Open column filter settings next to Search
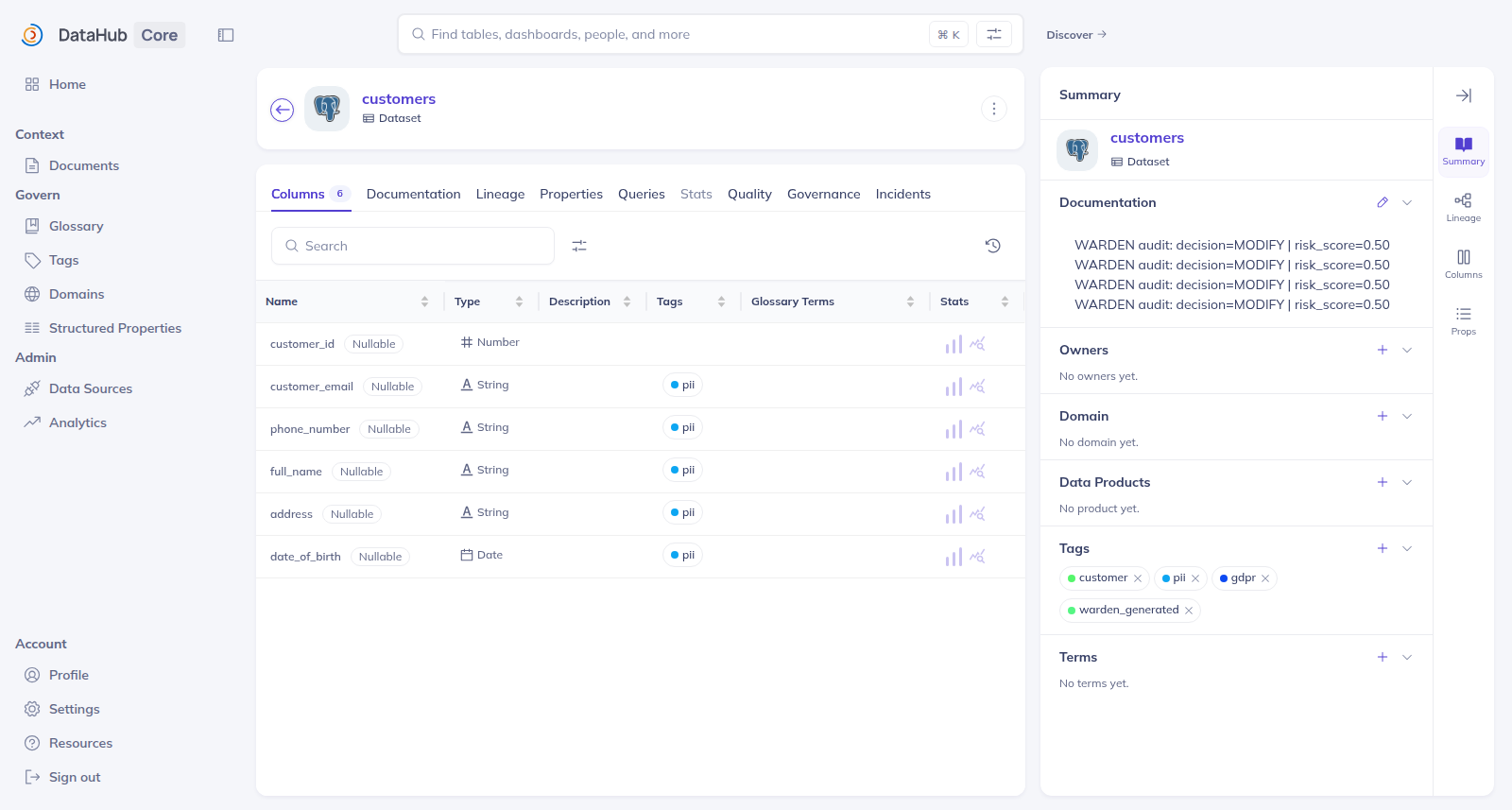 (x=579, y=246)
